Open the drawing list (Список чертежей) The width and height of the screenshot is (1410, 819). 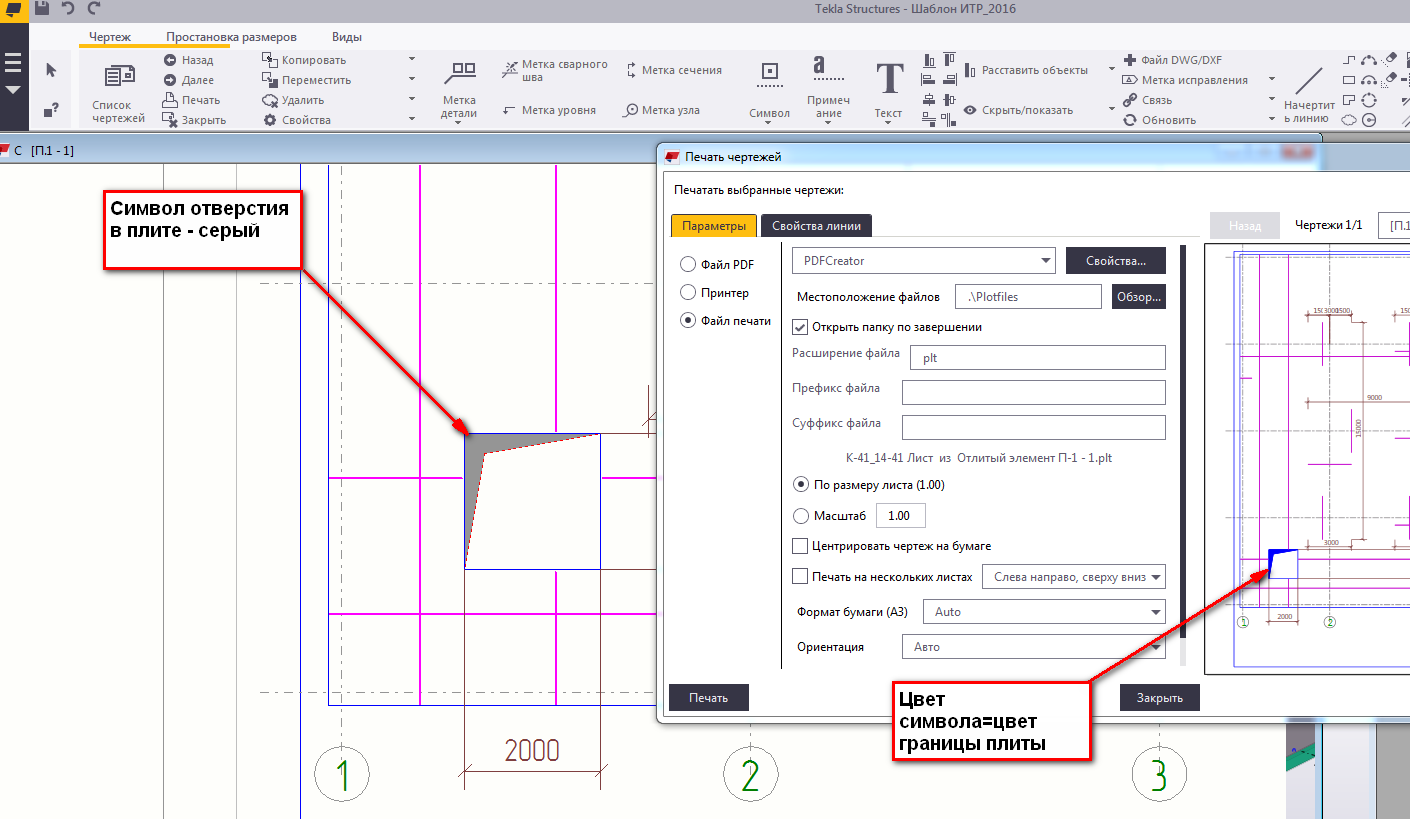point(119,90)
